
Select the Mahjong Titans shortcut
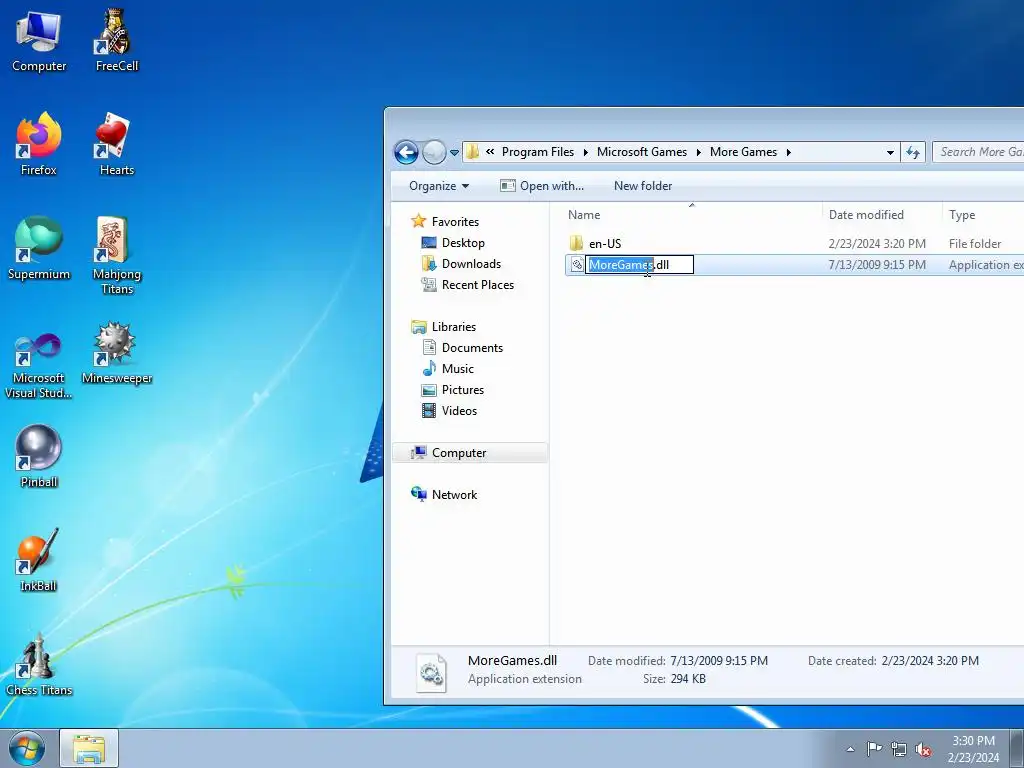point(116,255)
